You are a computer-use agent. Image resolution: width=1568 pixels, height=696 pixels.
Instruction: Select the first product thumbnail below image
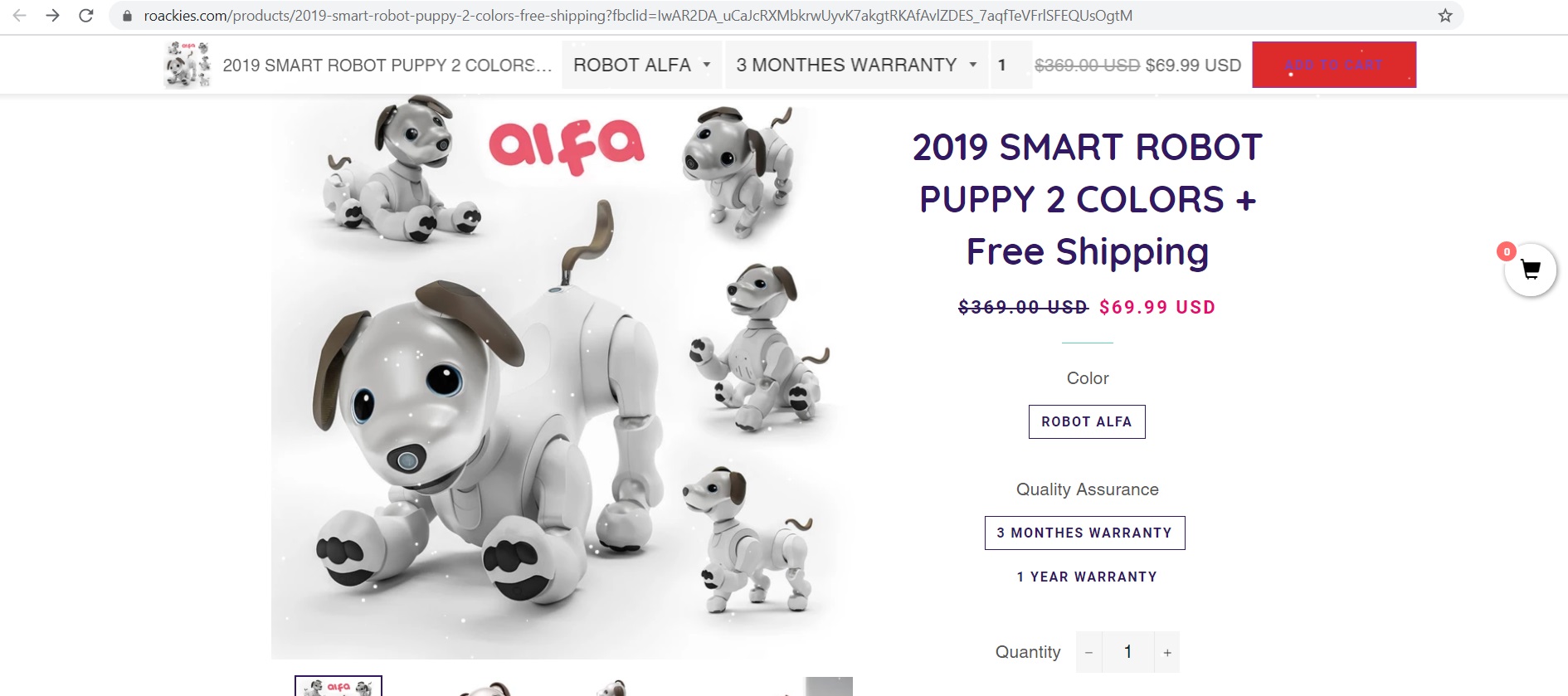(x=337, y=687)
